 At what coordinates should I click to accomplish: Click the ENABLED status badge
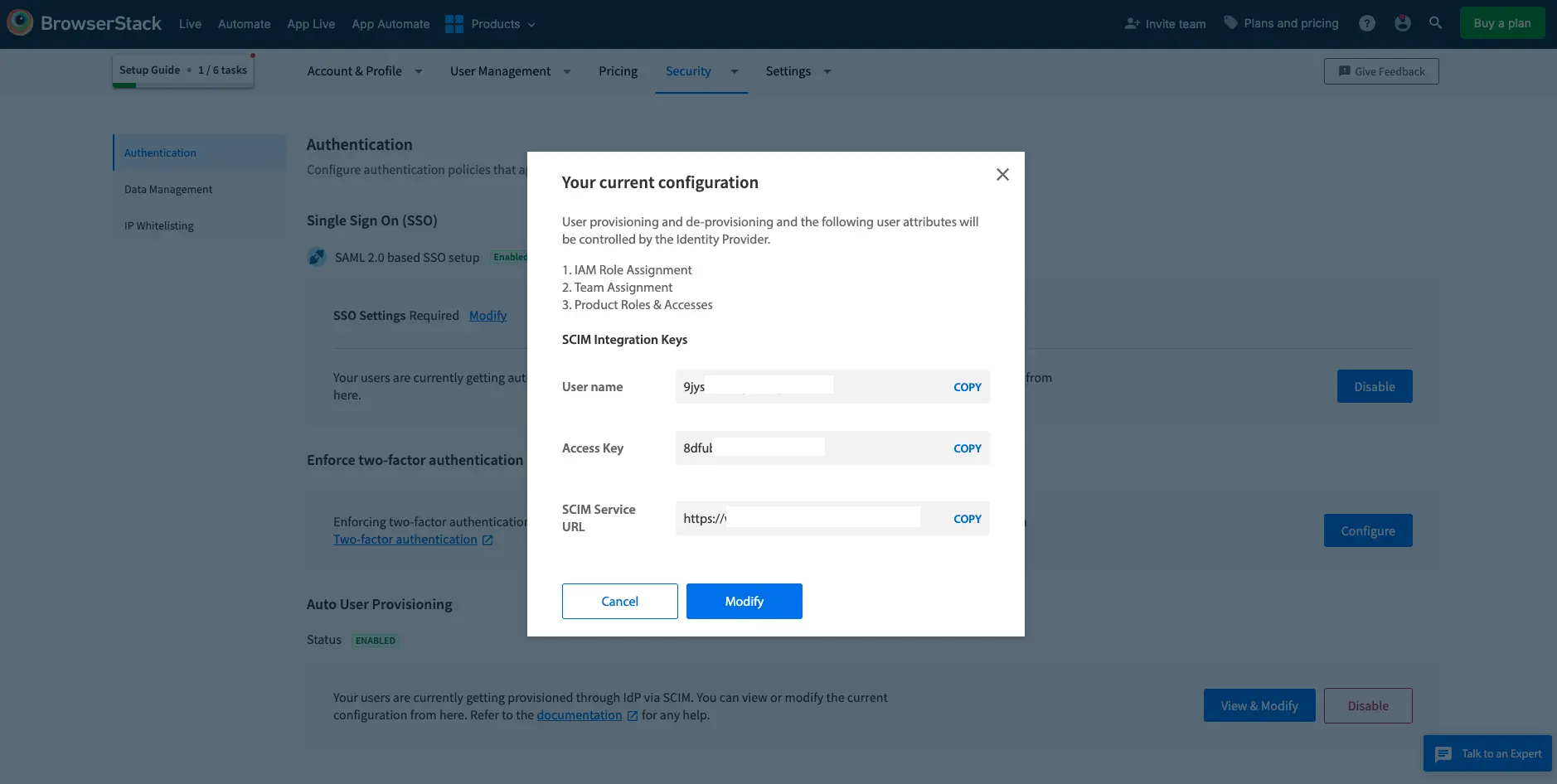[x=376, y=641]
